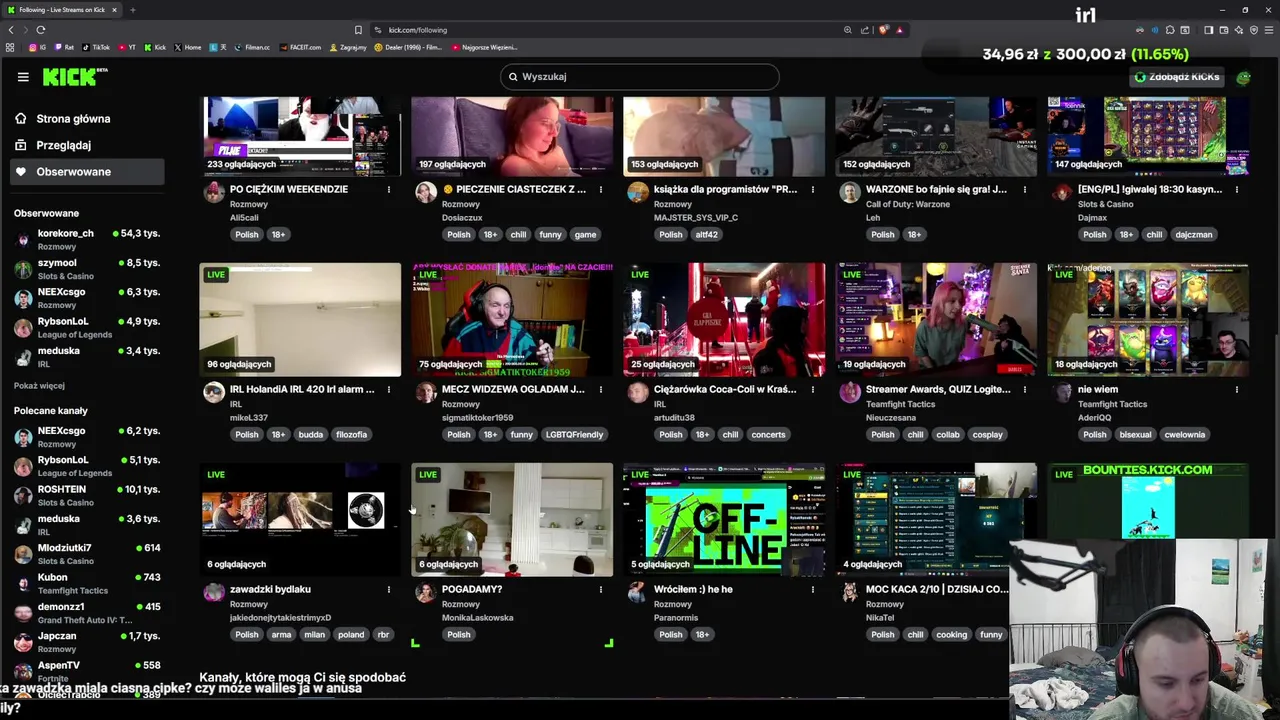
Task: Open options menu for Streamer Awards QUIZ stream
Action: pyautogui.click(x=1025, y=389)
